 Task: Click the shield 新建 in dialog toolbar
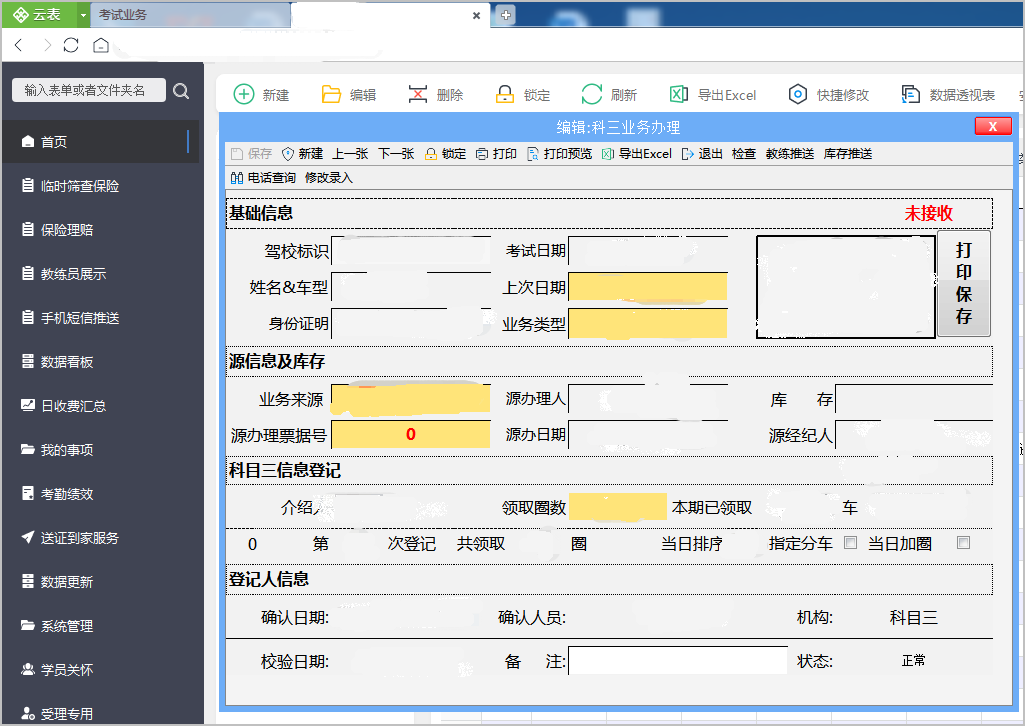(x=303, y=154)
